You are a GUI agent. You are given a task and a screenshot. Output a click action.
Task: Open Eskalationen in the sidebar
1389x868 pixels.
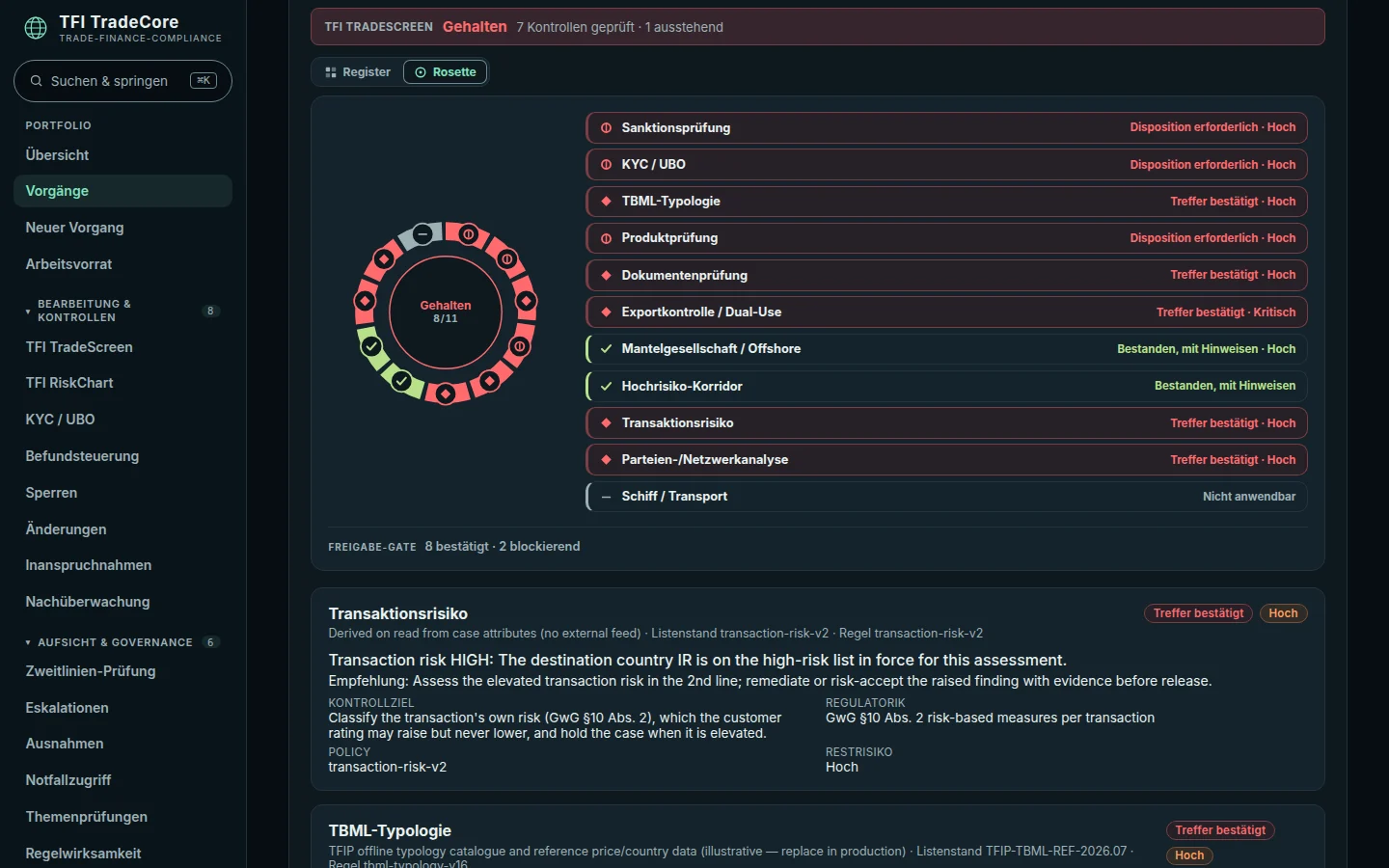click(123, 708)
